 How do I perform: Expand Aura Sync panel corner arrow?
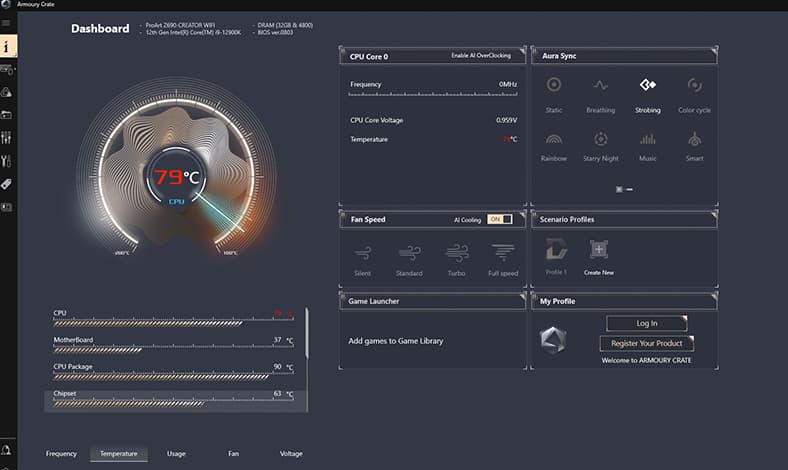[714, 50]
